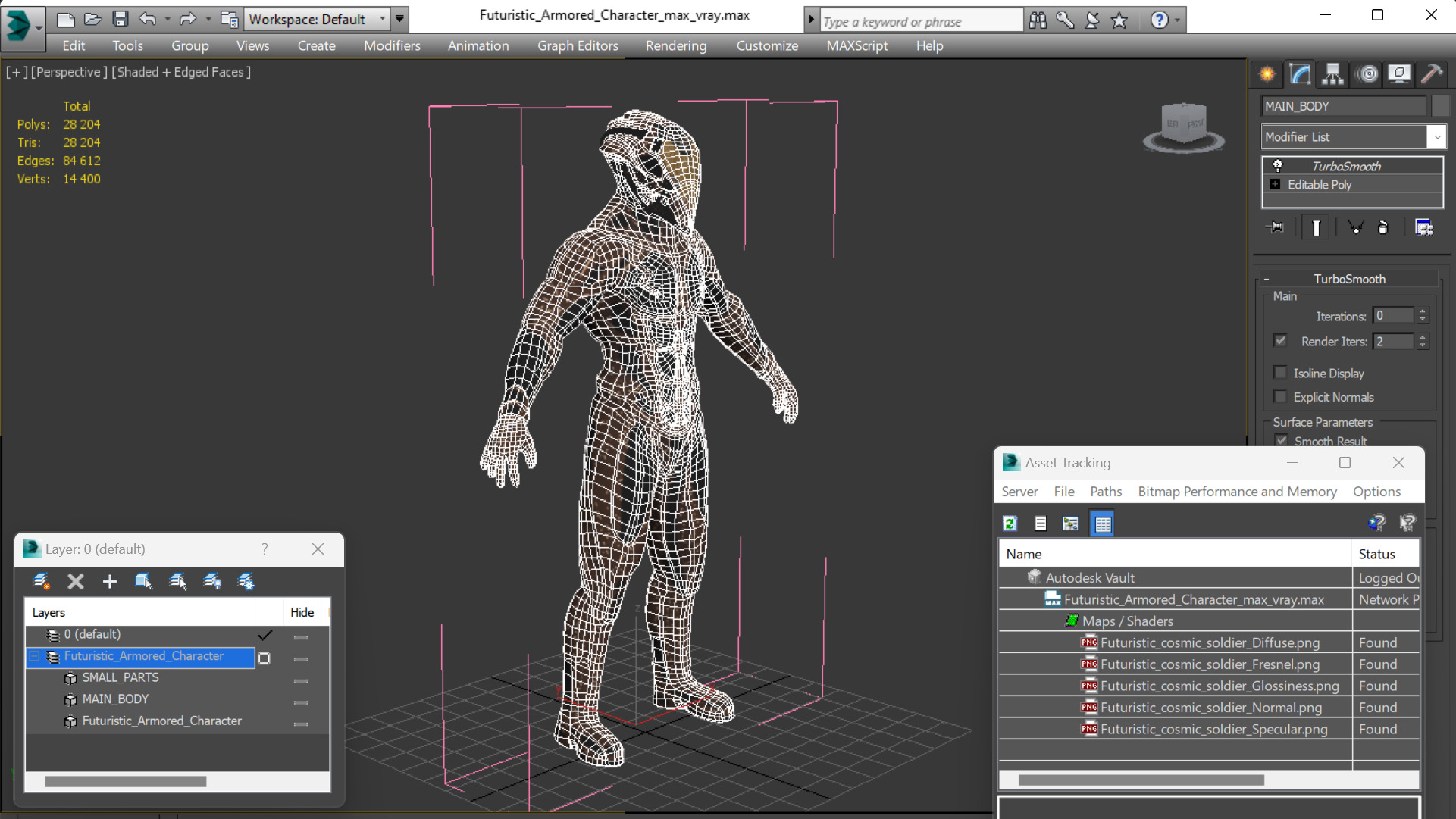This screenshot has height=819, width=1456.
Task: Click the Redo arrow icon
Action: 187,19
